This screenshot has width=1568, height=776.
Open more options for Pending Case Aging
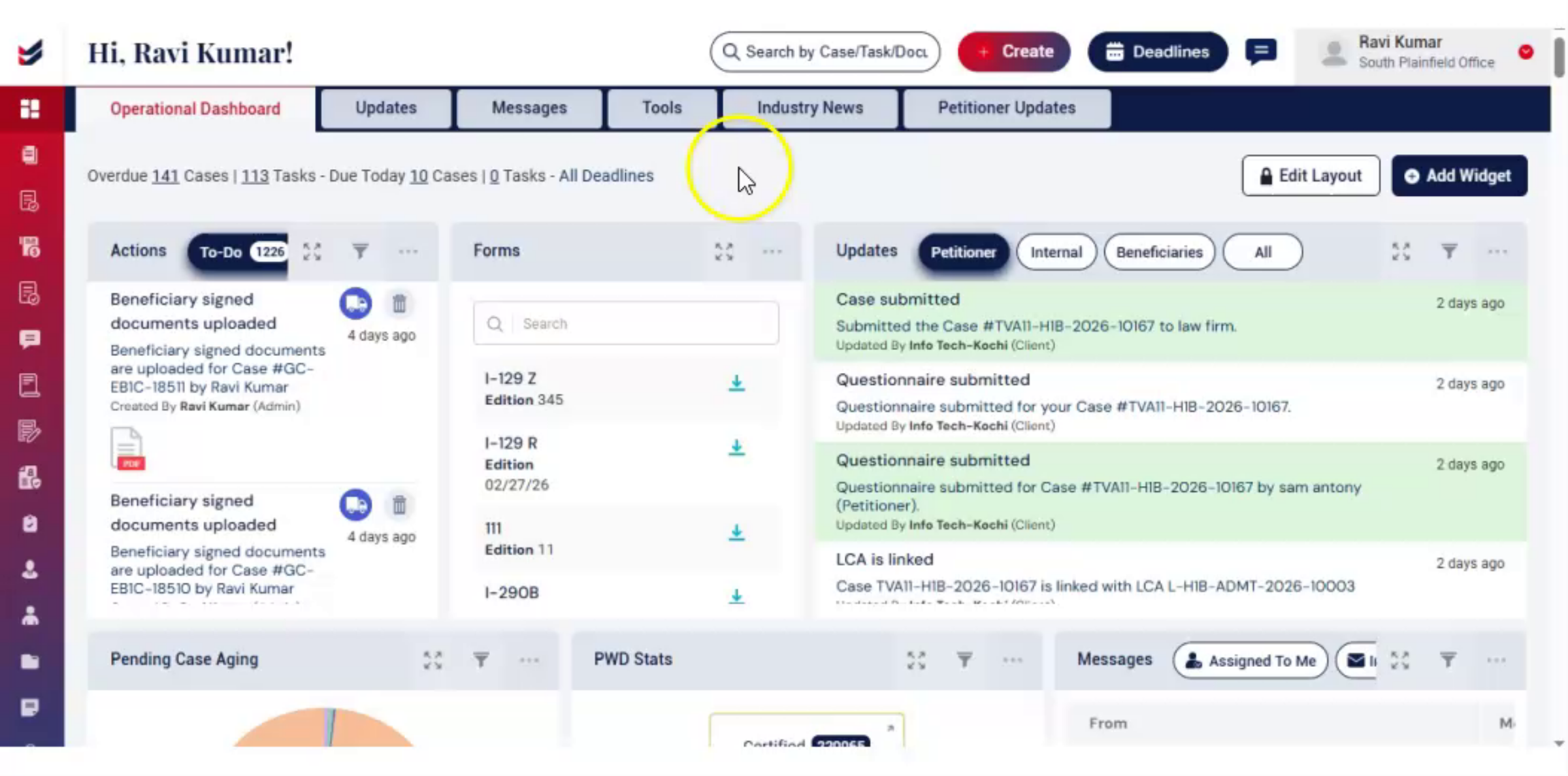[x=529, y=660]
